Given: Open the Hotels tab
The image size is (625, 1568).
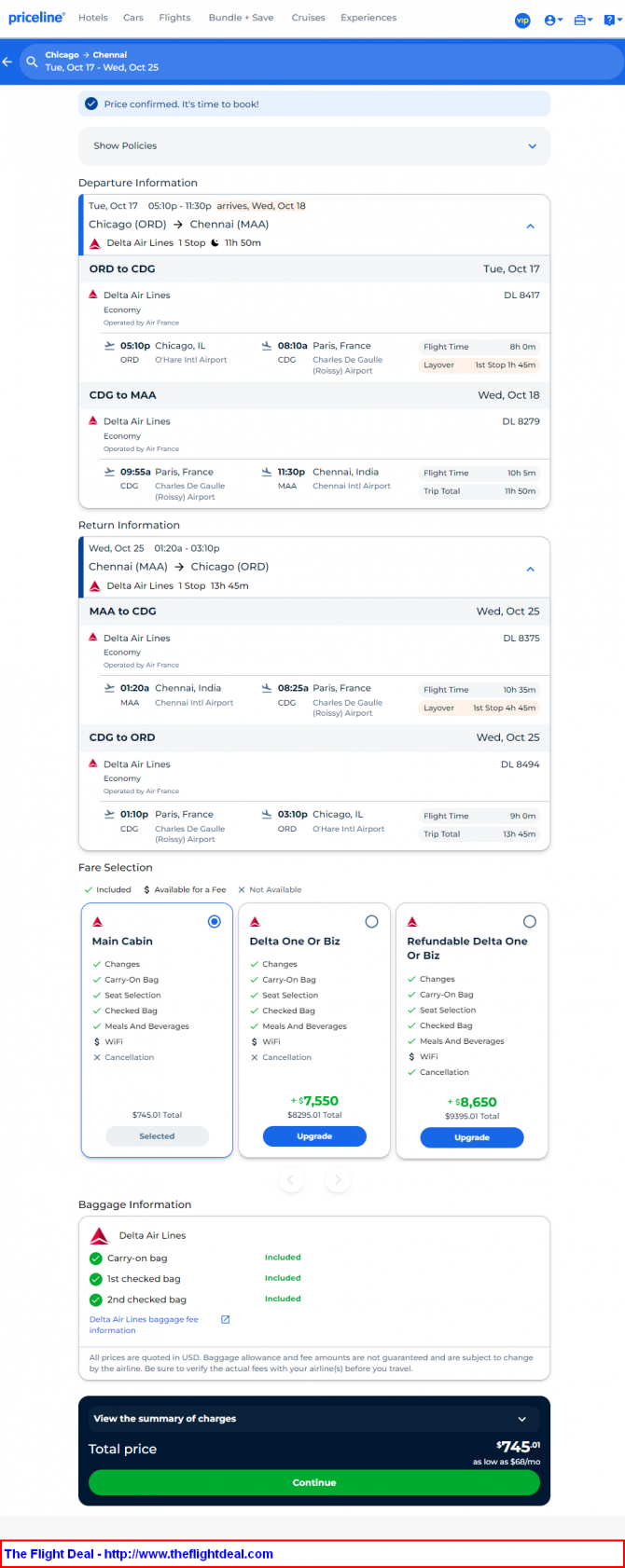Looking at the screenshot, I should pyautogui.click(x=93, y=18).
